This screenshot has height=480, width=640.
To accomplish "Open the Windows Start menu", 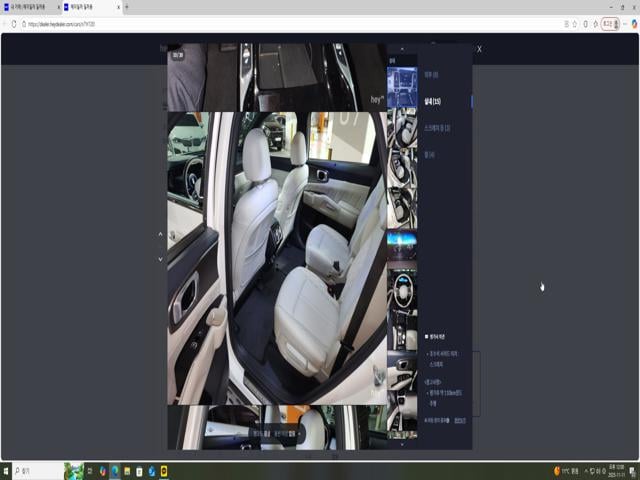I will pos(6,470).
